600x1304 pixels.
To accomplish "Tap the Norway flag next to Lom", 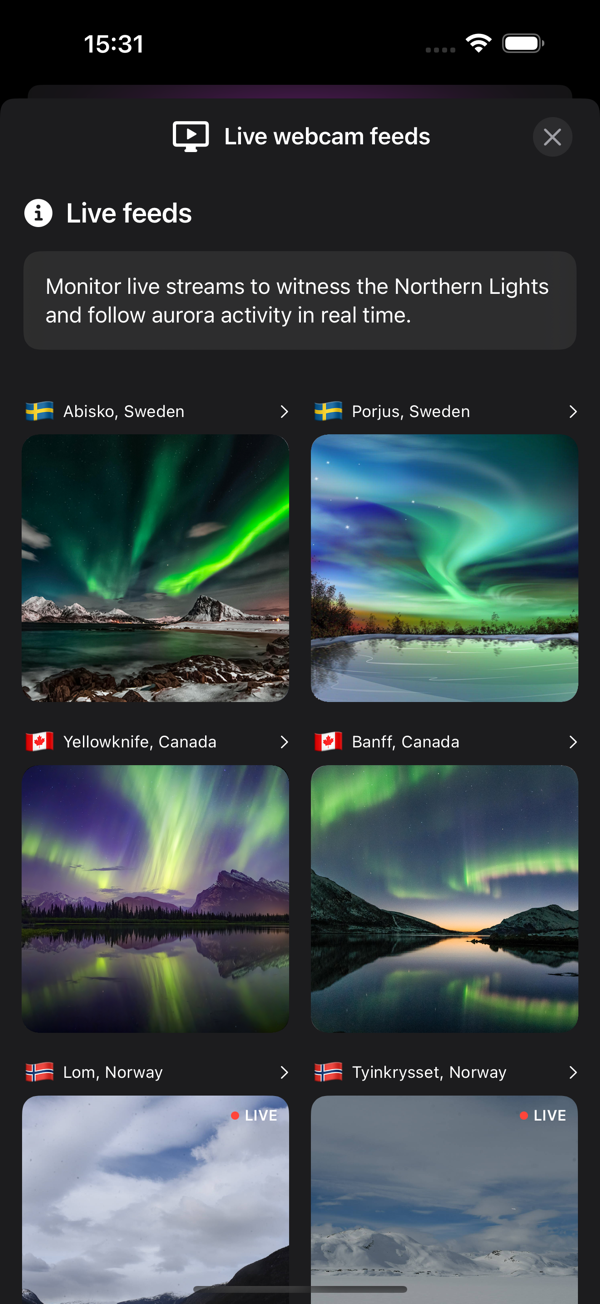I will click(x=39, y=1072).
